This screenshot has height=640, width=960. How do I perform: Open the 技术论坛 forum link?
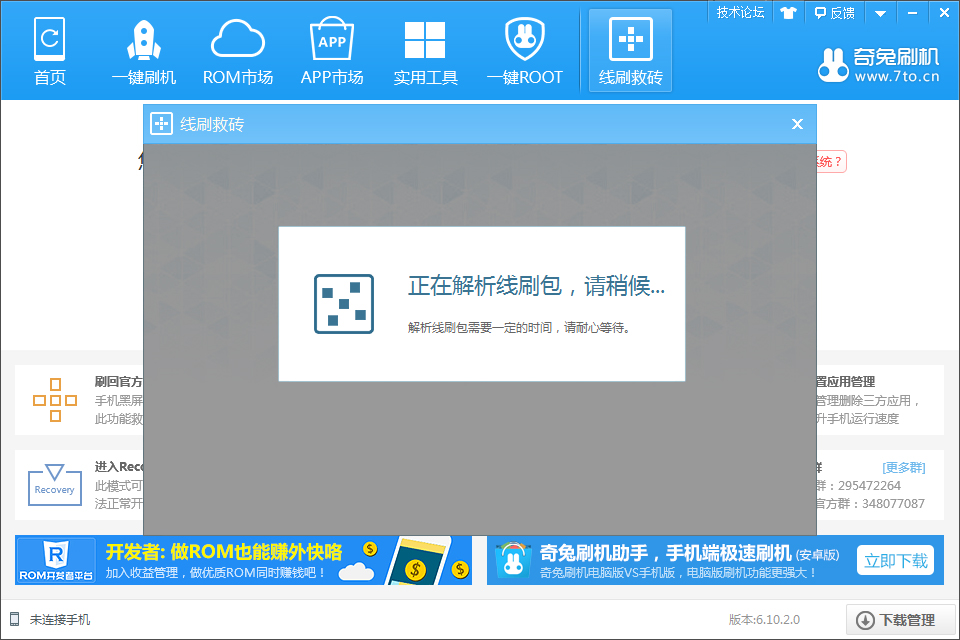pyautogui.click(x=740, y=12)
